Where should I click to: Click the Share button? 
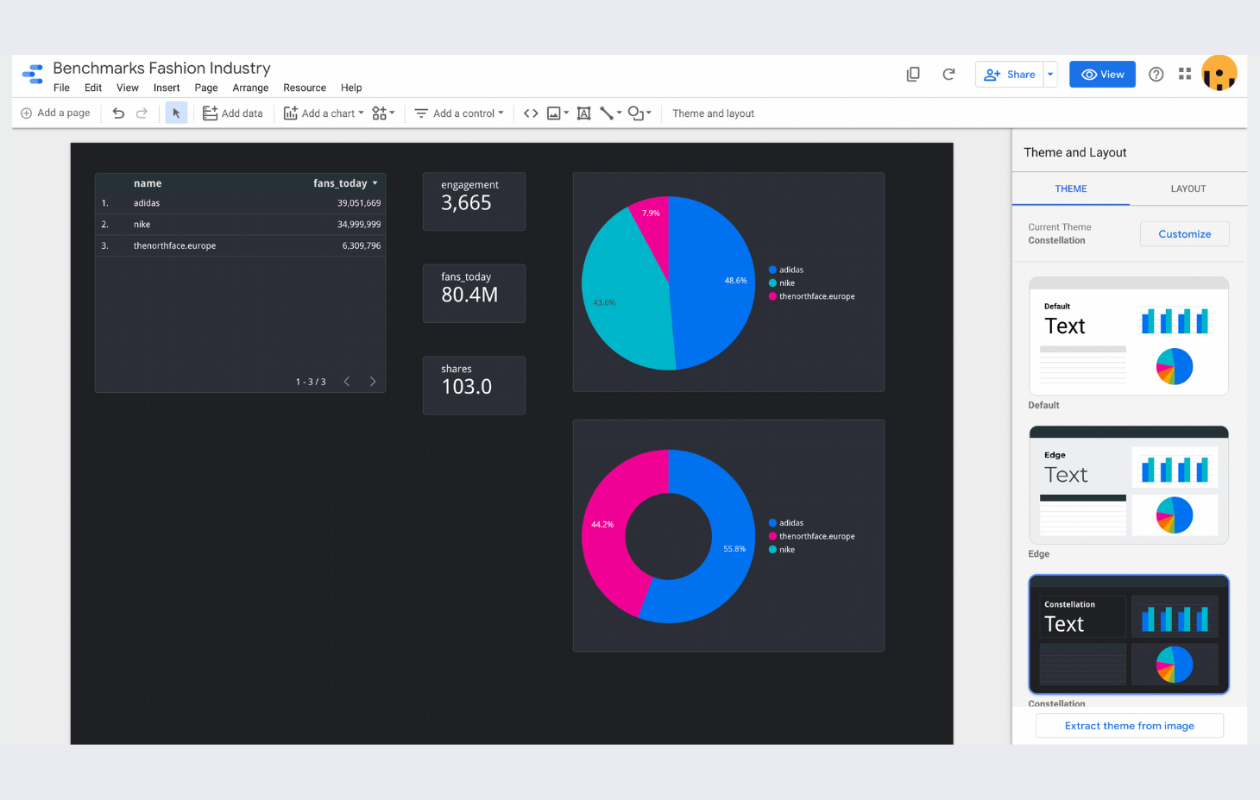1010,74
